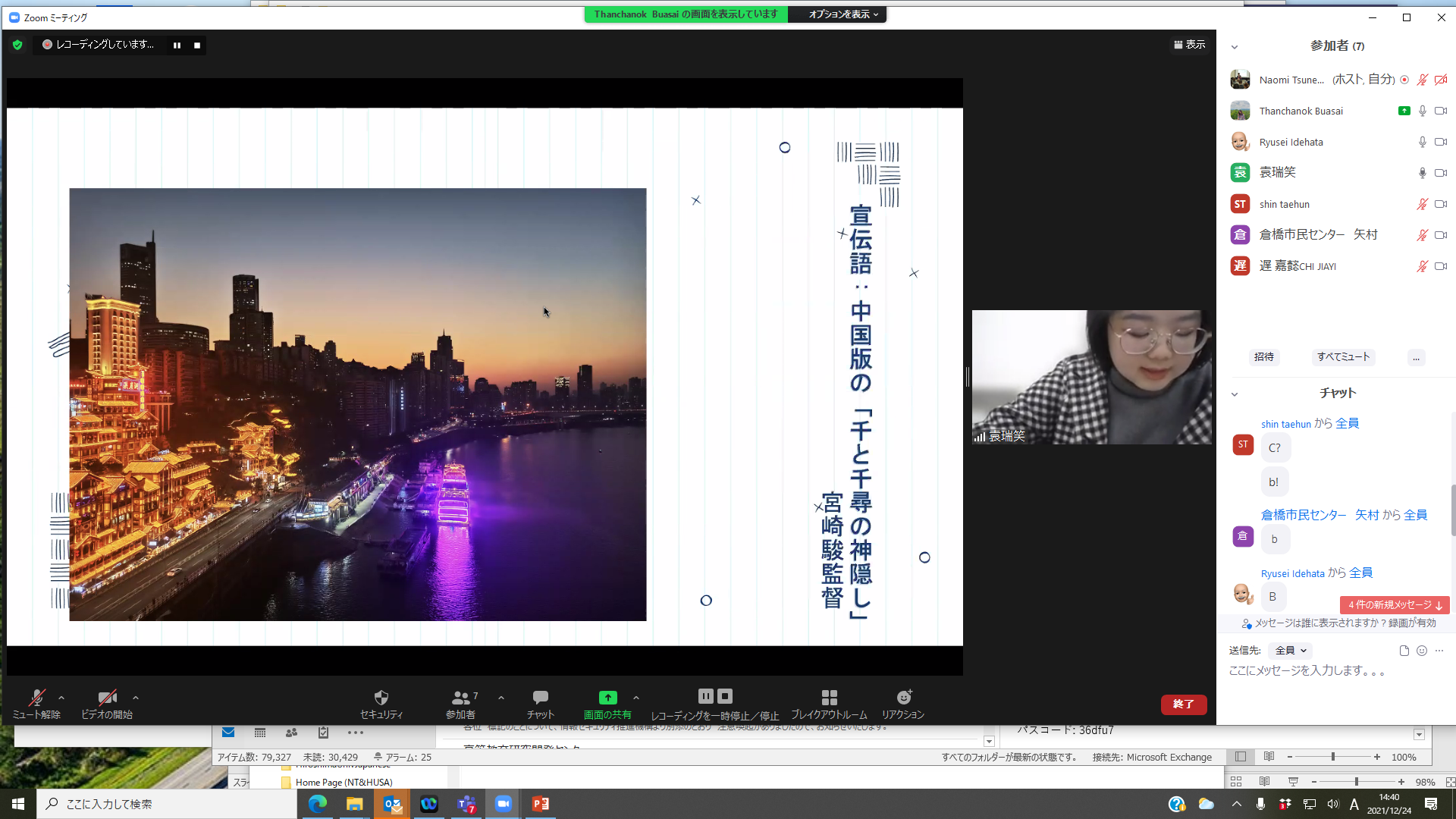
Task: Click the red 終了 end button
Action: click(1184, 704)
